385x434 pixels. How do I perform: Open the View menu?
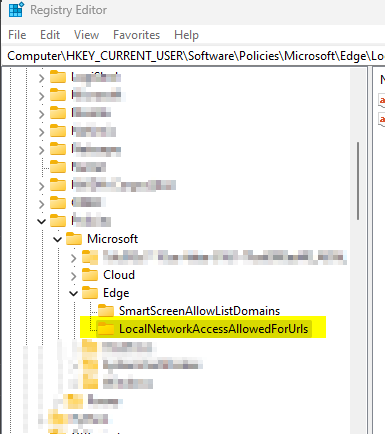click(86, 35)
